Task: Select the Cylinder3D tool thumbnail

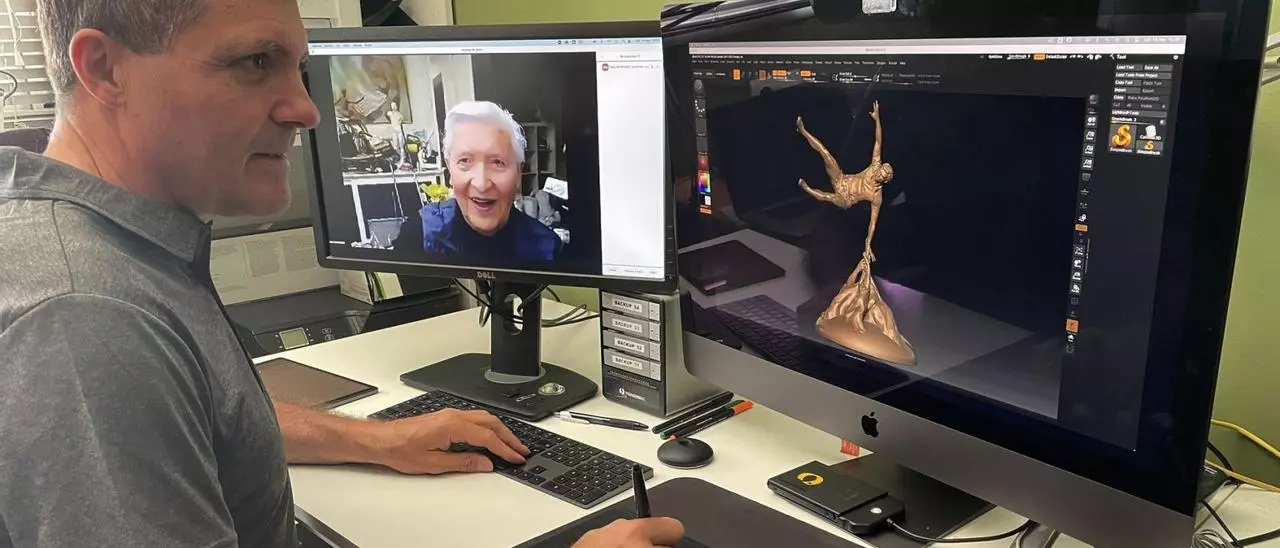Action: [1150, 132]
